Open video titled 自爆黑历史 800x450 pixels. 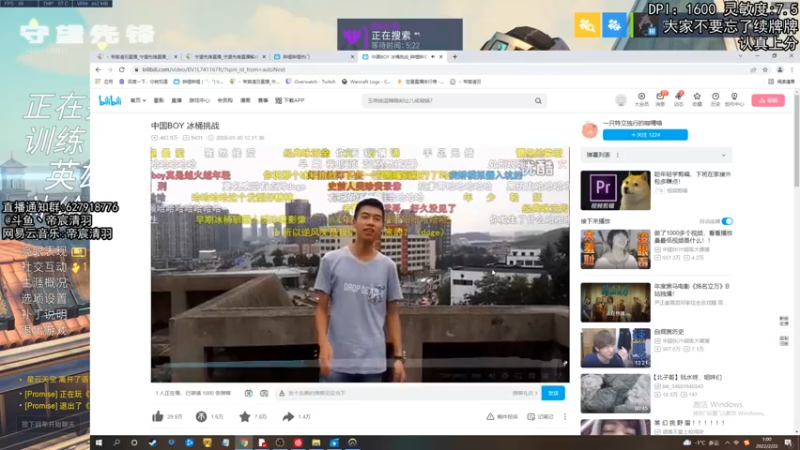[668, 332]
